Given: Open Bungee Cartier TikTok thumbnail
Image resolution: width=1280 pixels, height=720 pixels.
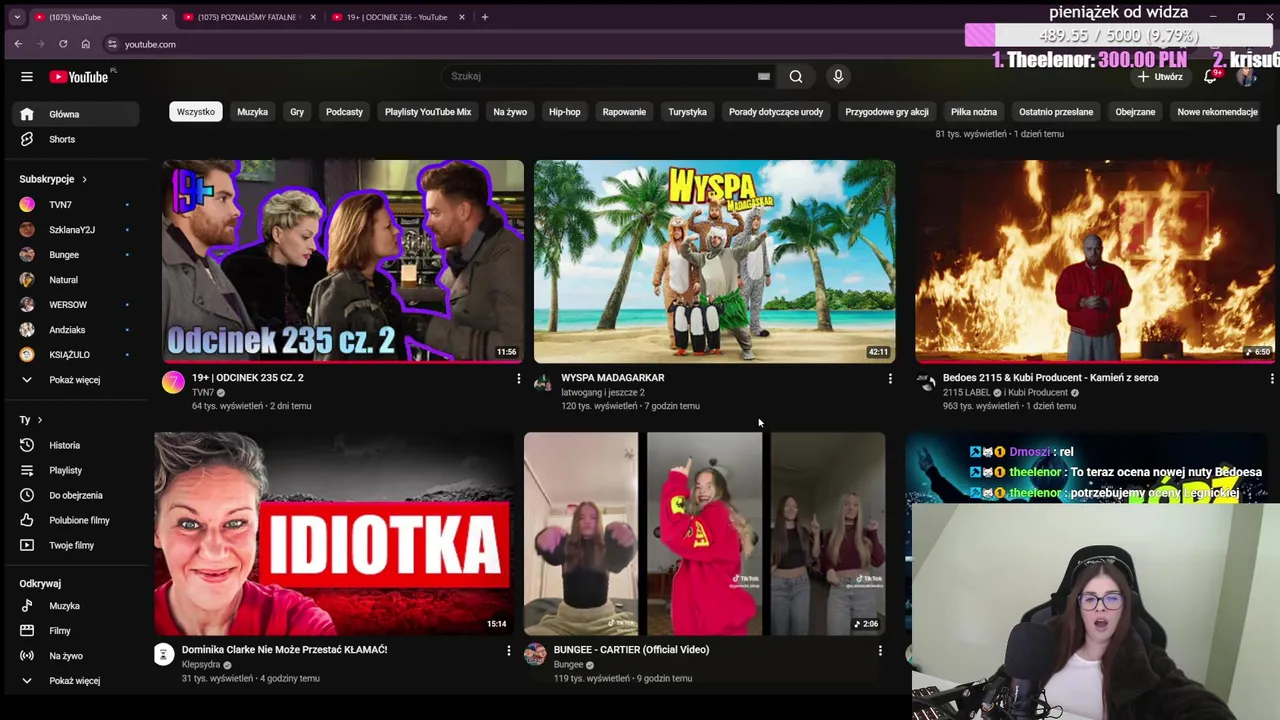Looking at the screenshot, I should point(705,533).
